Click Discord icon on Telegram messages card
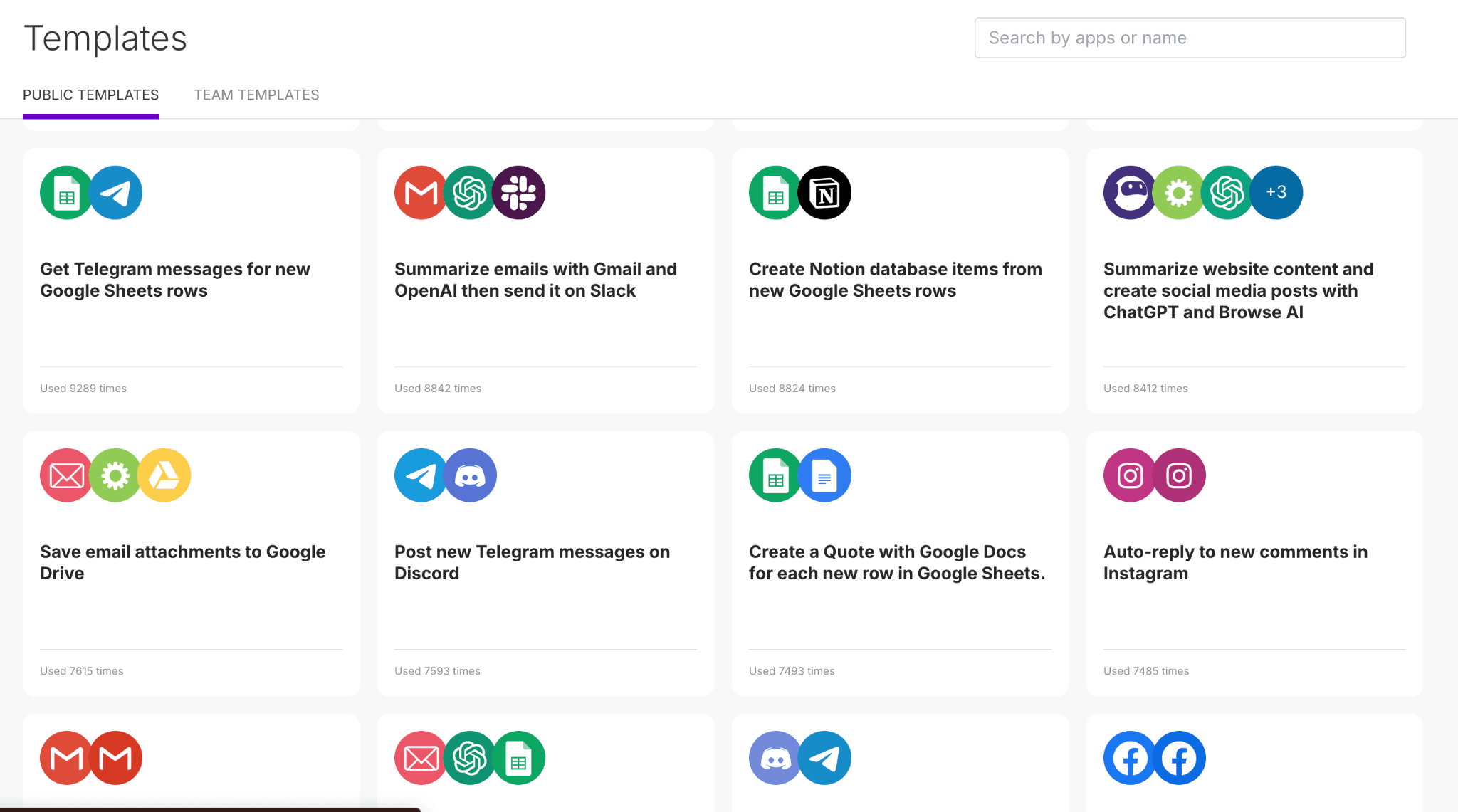Viewport: 1458px width, 812px height. click(471, 475)
